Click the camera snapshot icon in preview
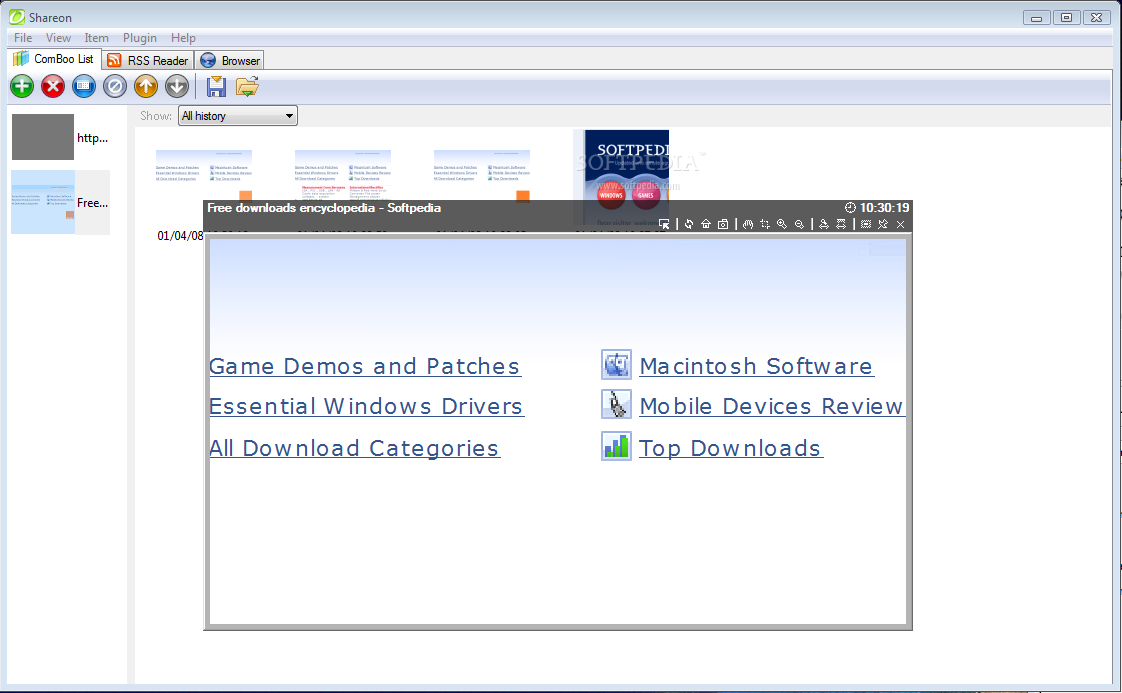This screenshot has width=1122, height=693. tap(723, 224)
